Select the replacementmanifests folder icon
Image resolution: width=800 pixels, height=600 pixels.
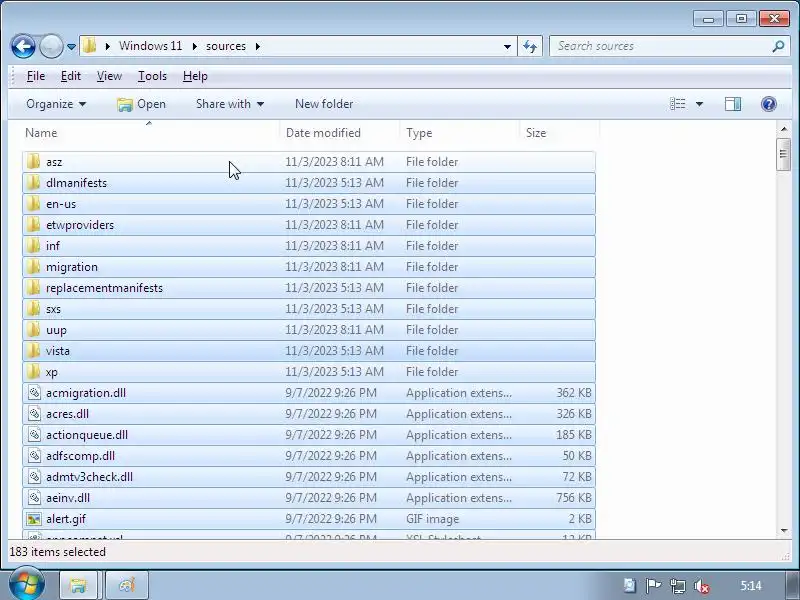[x=34, y=288]
